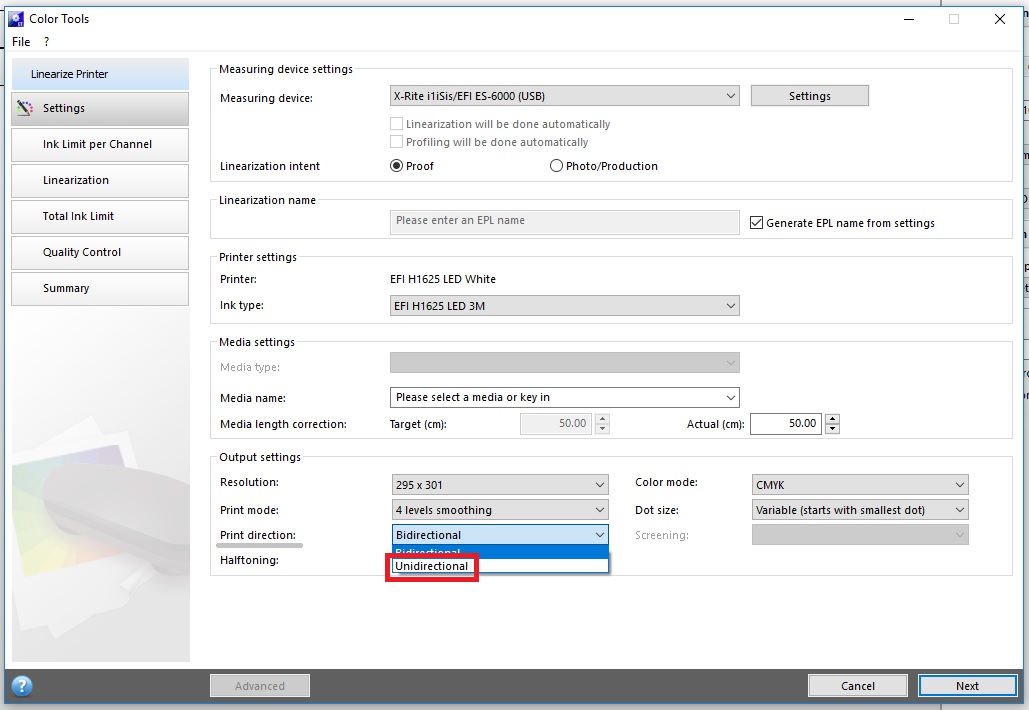Click the Settings sidebar icon
Viewport: 1029px width, 710px height.
coord(25,108)
